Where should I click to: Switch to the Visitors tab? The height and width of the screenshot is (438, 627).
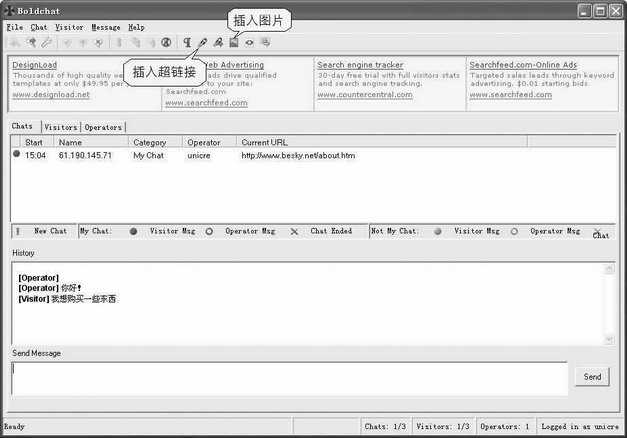tap(60, 127)
